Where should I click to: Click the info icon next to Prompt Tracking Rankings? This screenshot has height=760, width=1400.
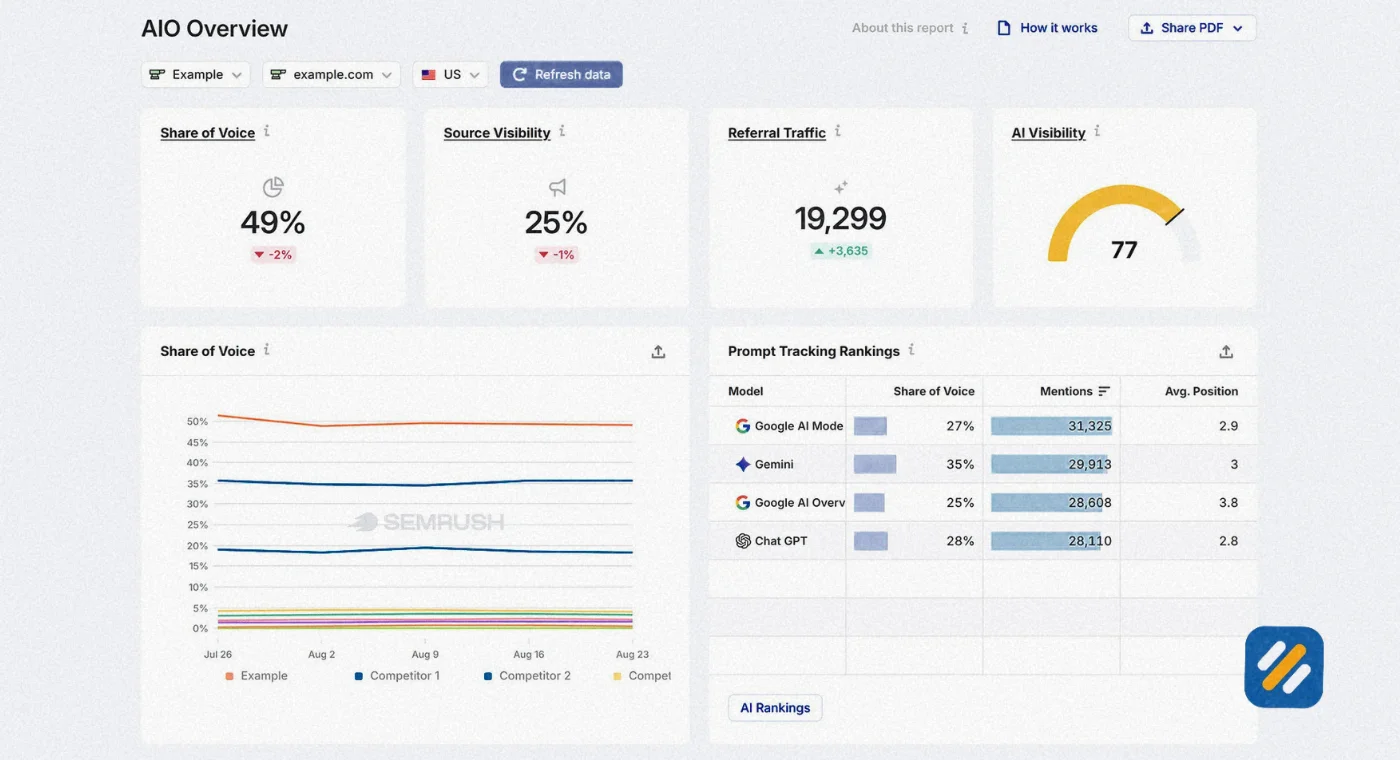pos(911,350)
